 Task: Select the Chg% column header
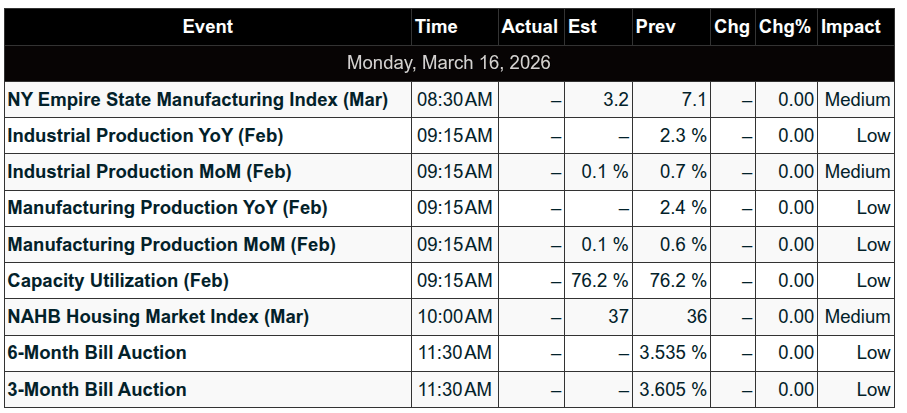[x=785, y=27]
